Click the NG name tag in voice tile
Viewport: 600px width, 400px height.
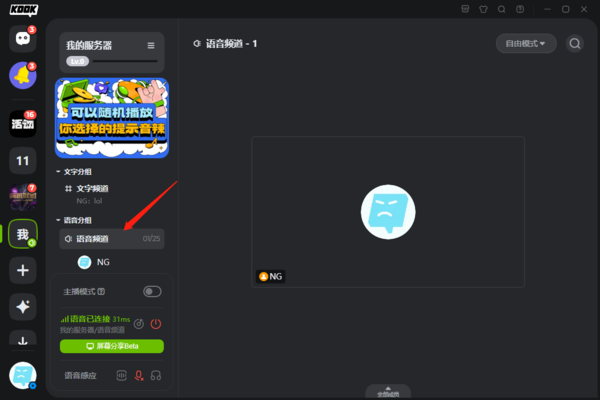(x=271, y=276)
